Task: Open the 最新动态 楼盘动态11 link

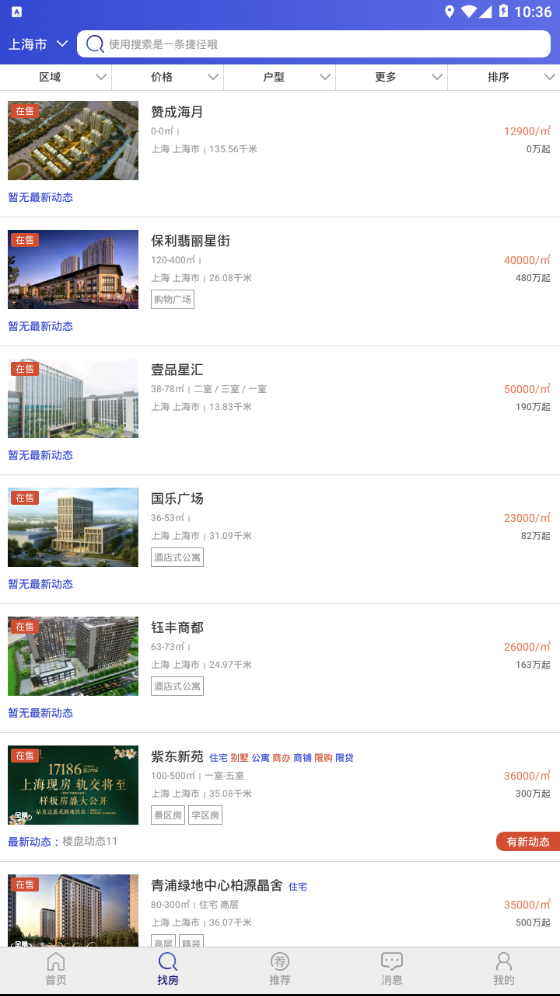Action: click(63, 842)
